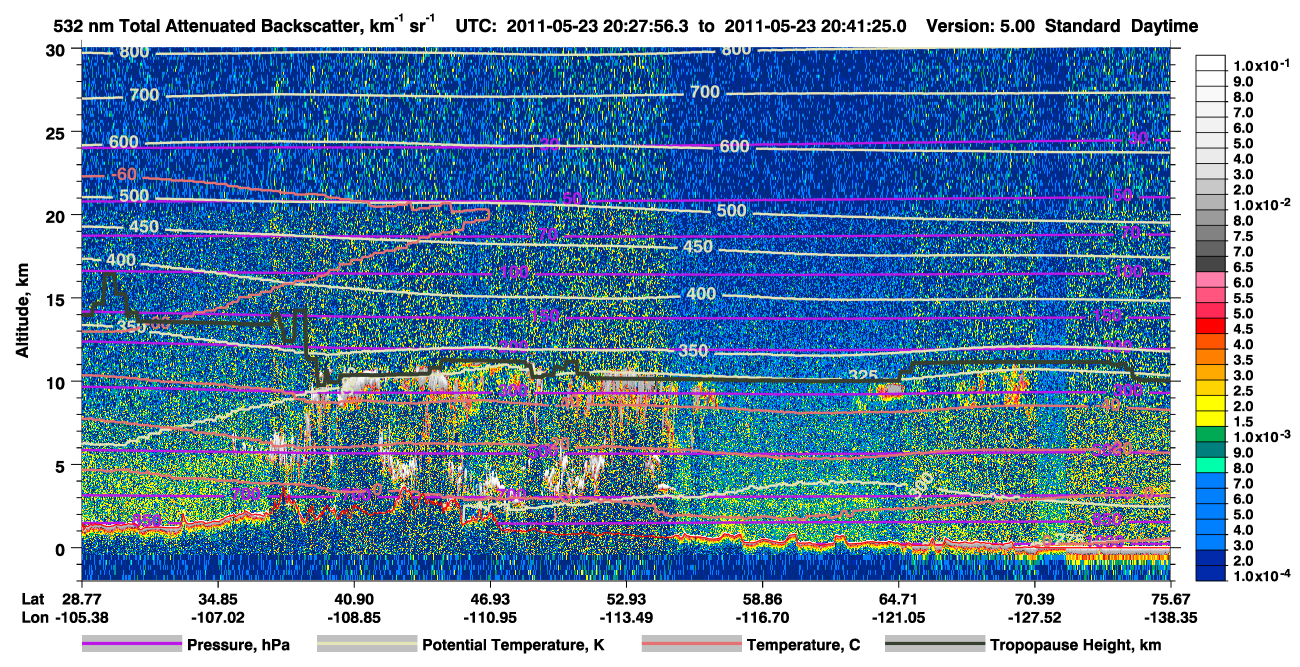Click the longitude value -127.52
Screen dimensions: 1300x667
(x=1034, y=617)
